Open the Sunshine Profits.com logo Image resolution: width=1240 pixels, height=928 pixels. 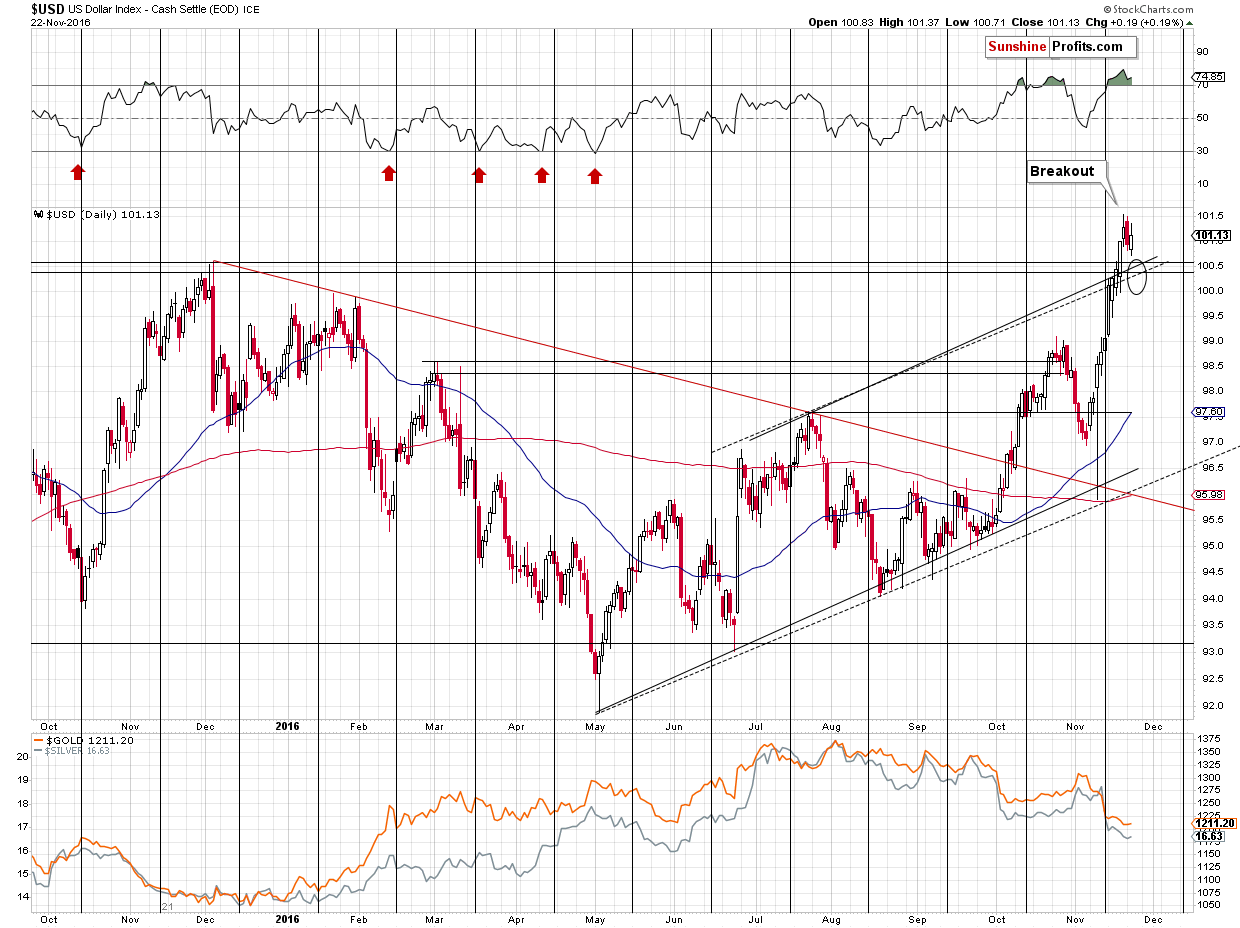1061,47
